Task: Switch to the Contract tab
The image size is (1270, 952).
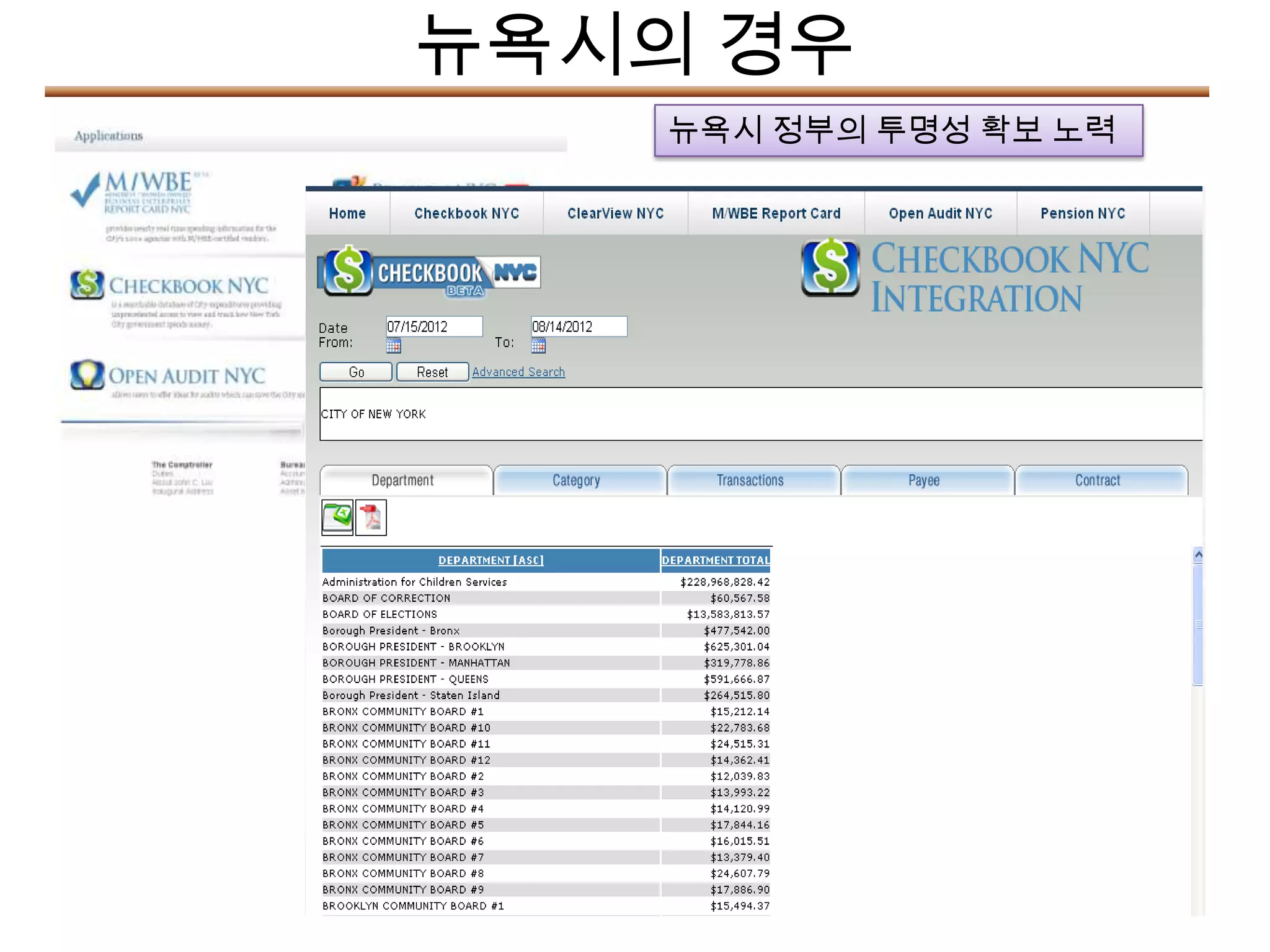Action: coord(1101,480)
